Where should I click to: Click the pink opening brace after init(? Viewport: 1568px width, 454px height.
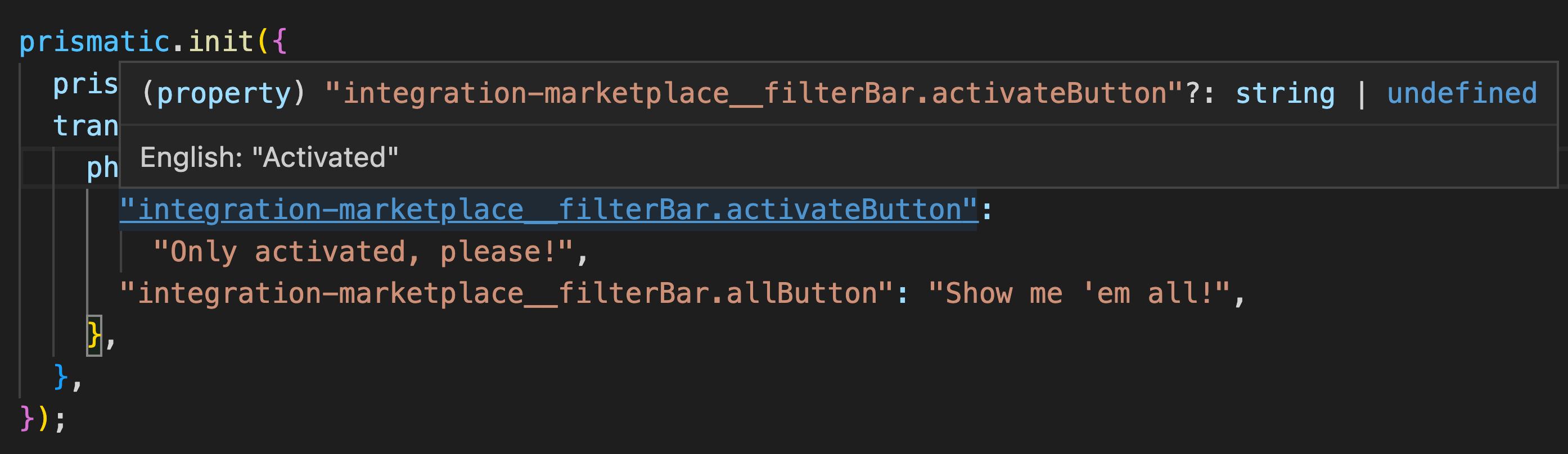click(x=280, y=42)
